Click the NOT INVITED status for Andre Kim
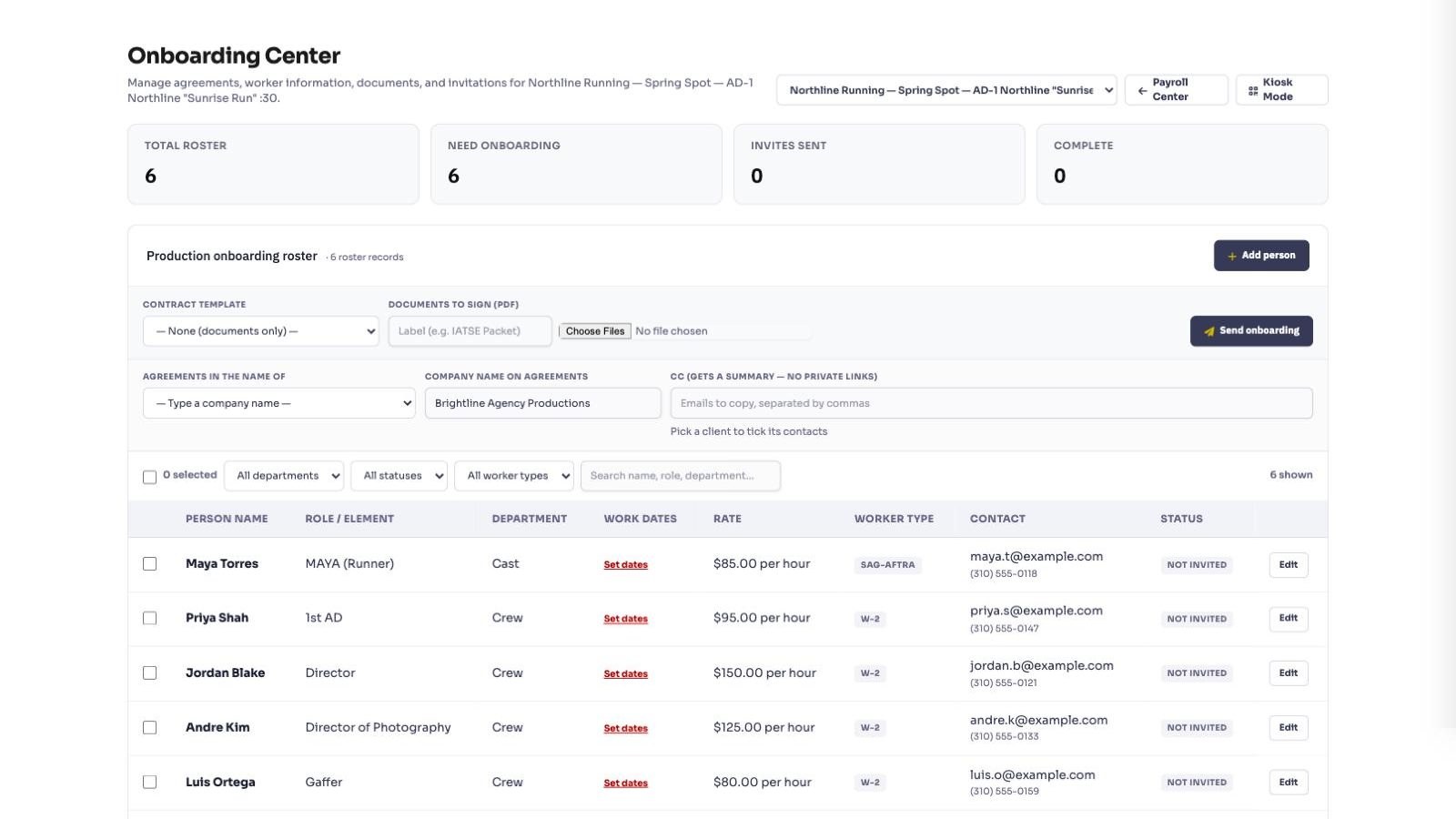 coord(1197,728)
